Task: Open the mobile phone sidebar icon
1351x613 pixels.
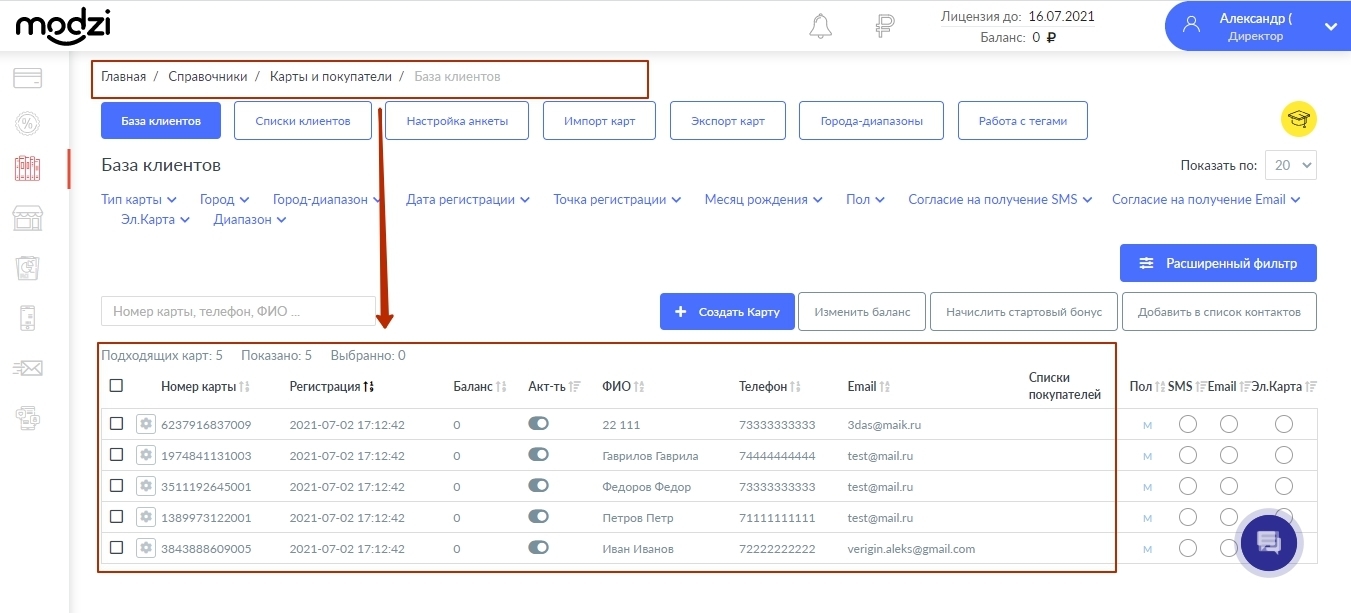Action: [x=28, y=318]
